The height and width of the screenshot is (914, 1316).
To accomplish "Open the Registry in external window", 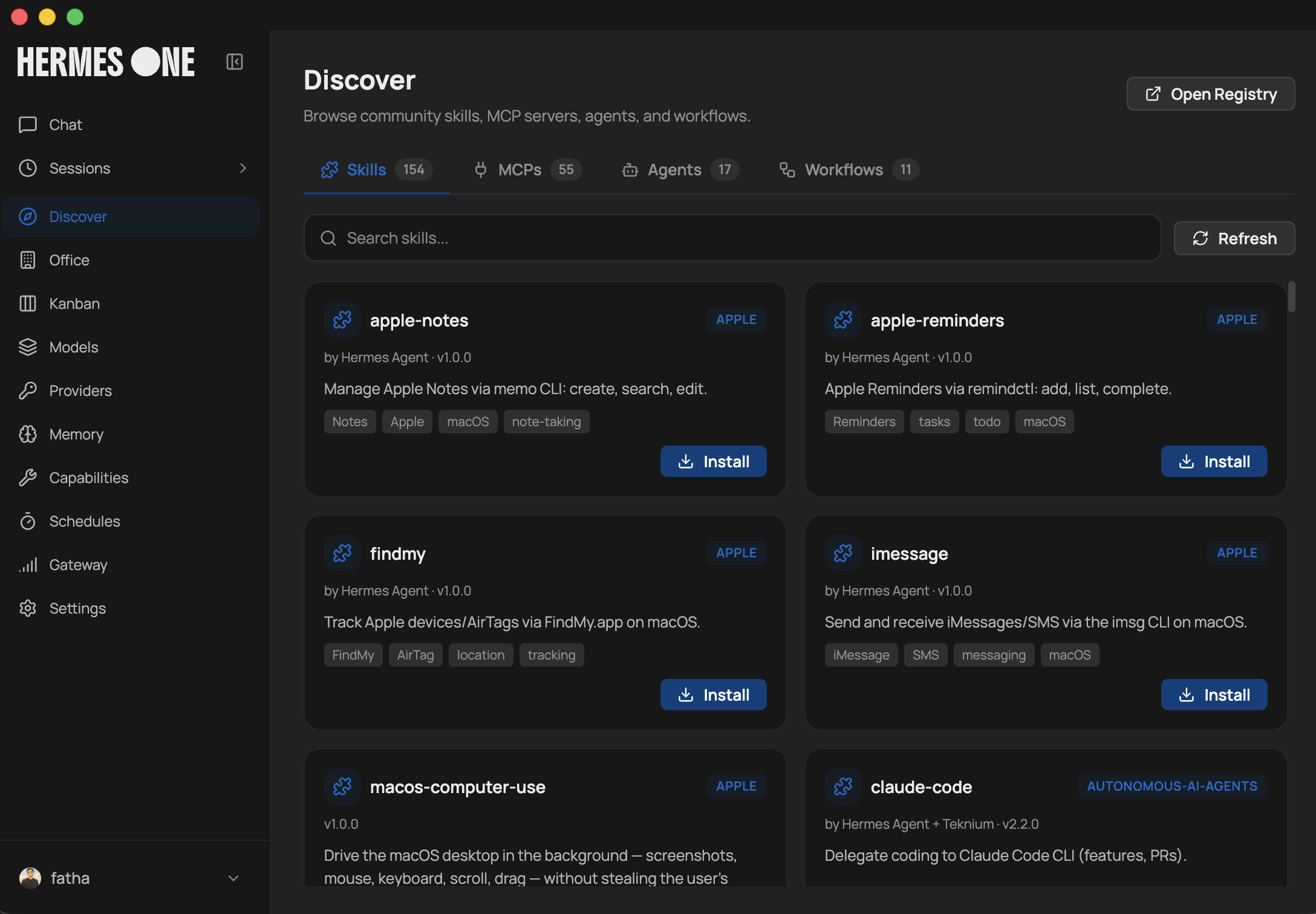I will click(1211, 94).
